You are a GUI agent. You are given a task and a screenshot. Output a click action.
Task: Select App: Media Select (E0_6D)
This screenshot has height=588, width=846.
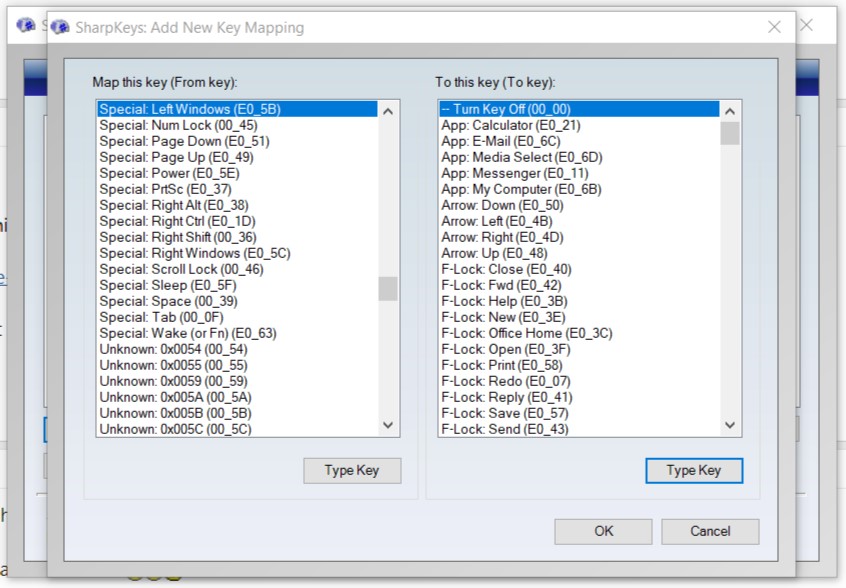[x=579, y=158]
